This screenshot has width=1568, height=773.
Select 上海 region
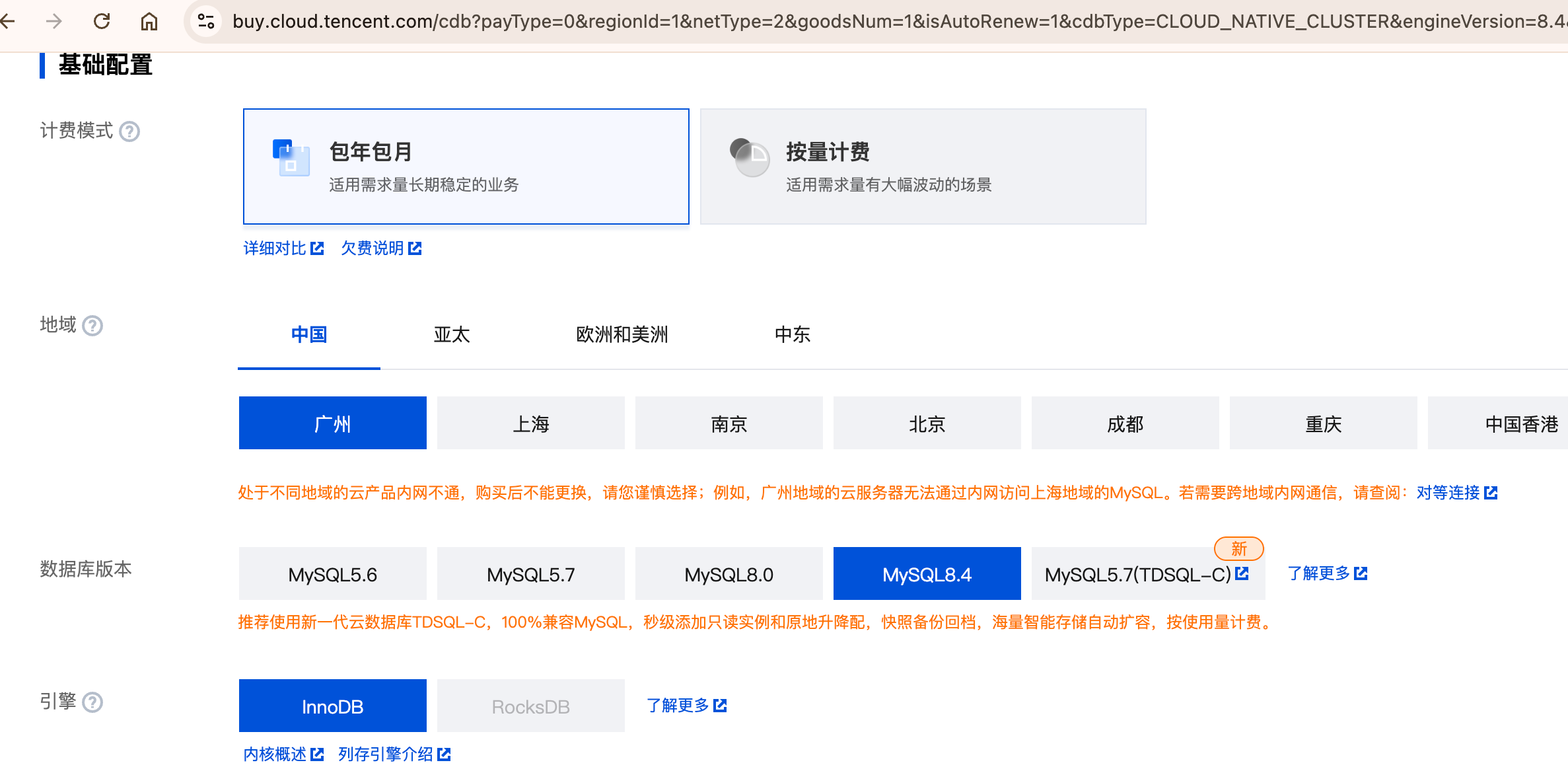click(531, 423)
